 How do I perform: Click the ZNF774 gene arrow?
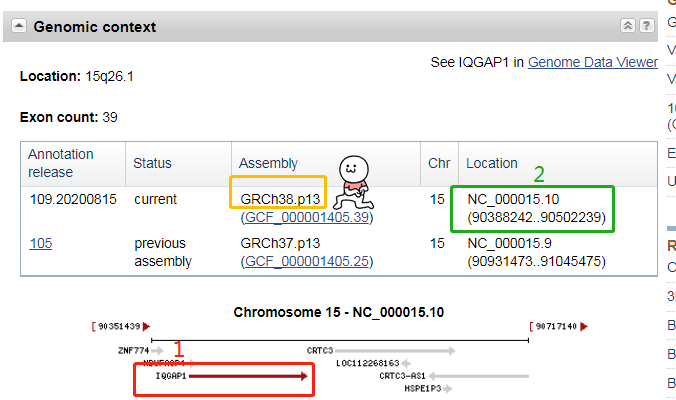point(158,351)
